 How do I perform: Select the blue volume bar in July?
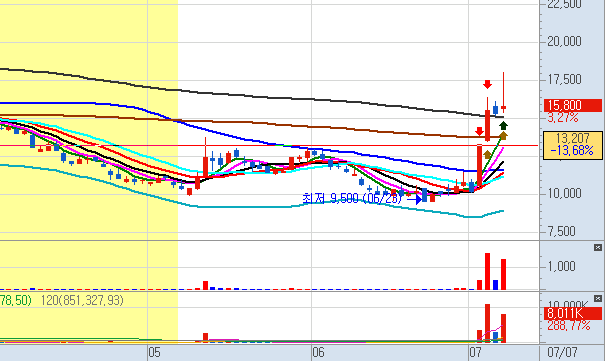[495, 285]
